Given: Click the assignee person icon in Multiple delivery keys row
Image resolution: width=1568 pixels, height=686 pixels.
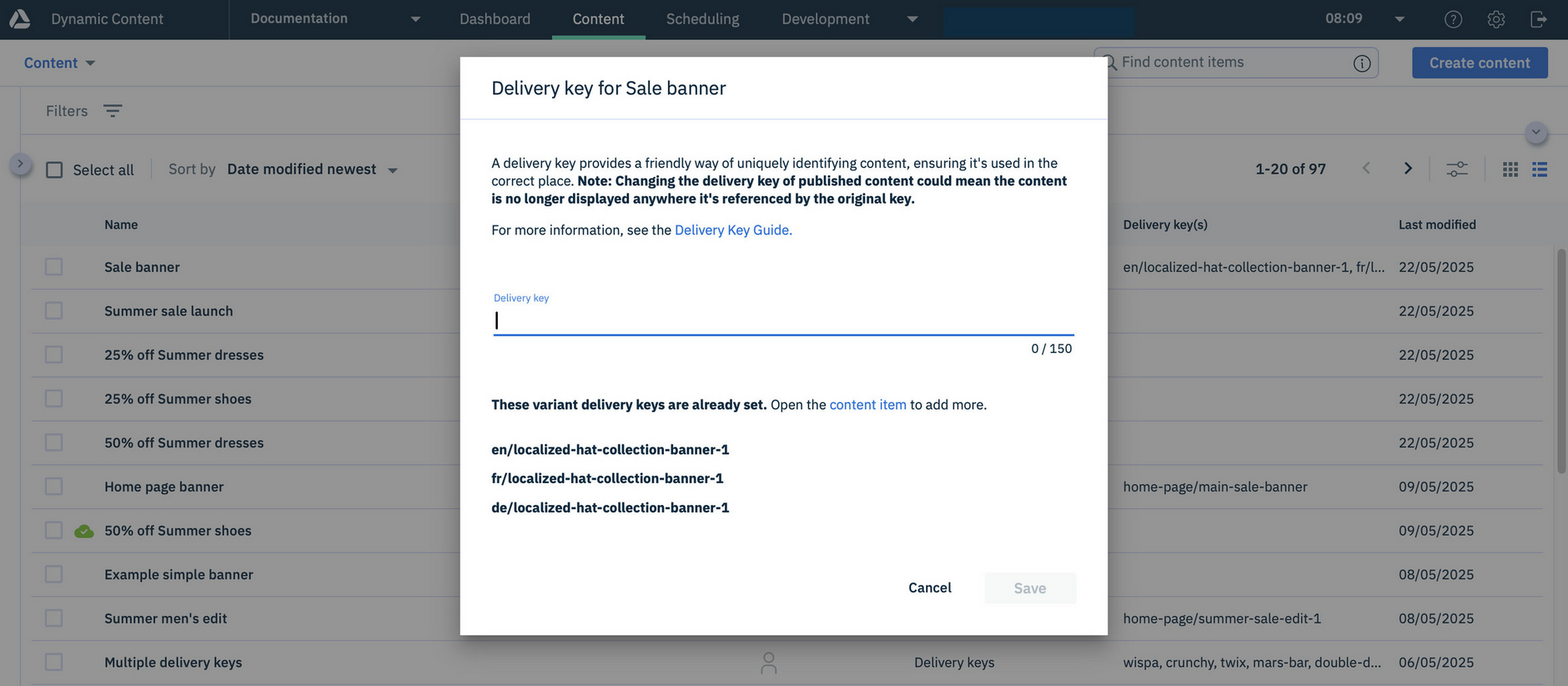Looking at the screenshot, I should [769, 663].
